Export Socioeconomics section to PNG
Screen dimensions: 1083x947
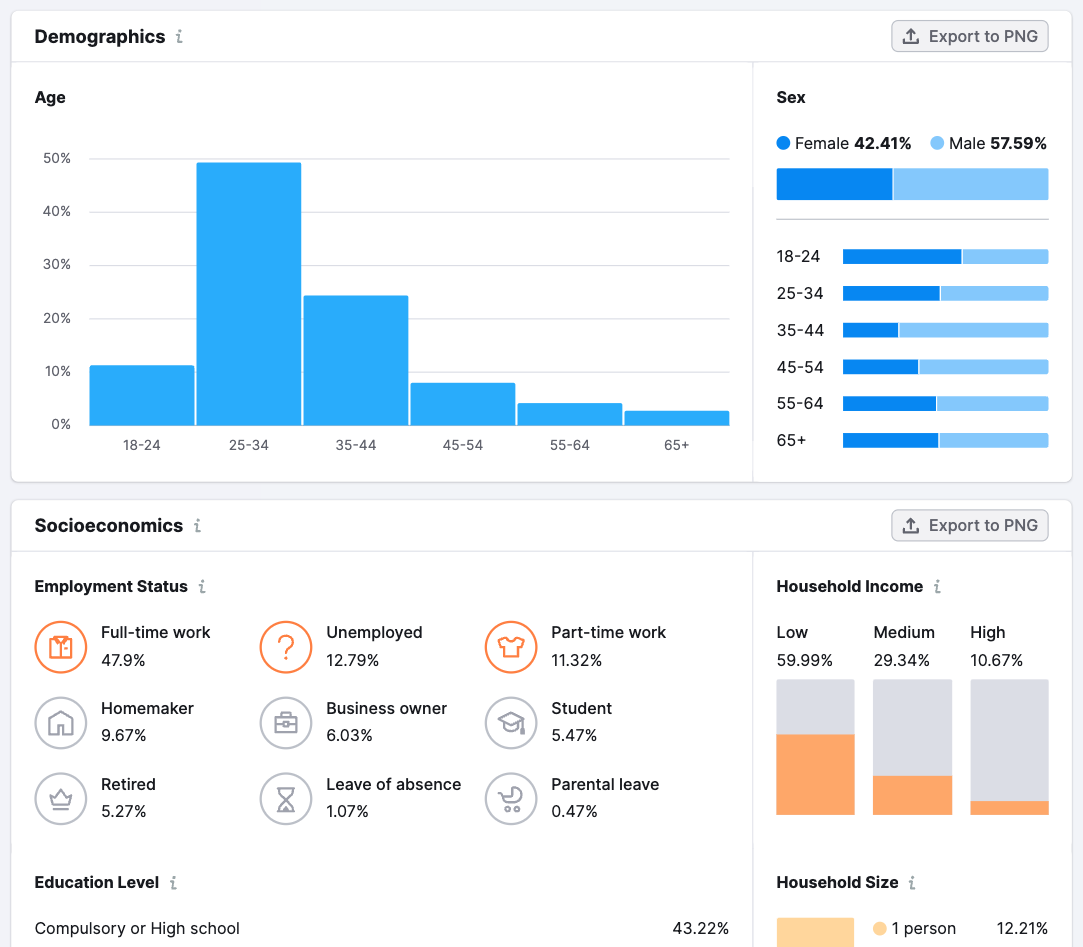(x=970, y=526)
